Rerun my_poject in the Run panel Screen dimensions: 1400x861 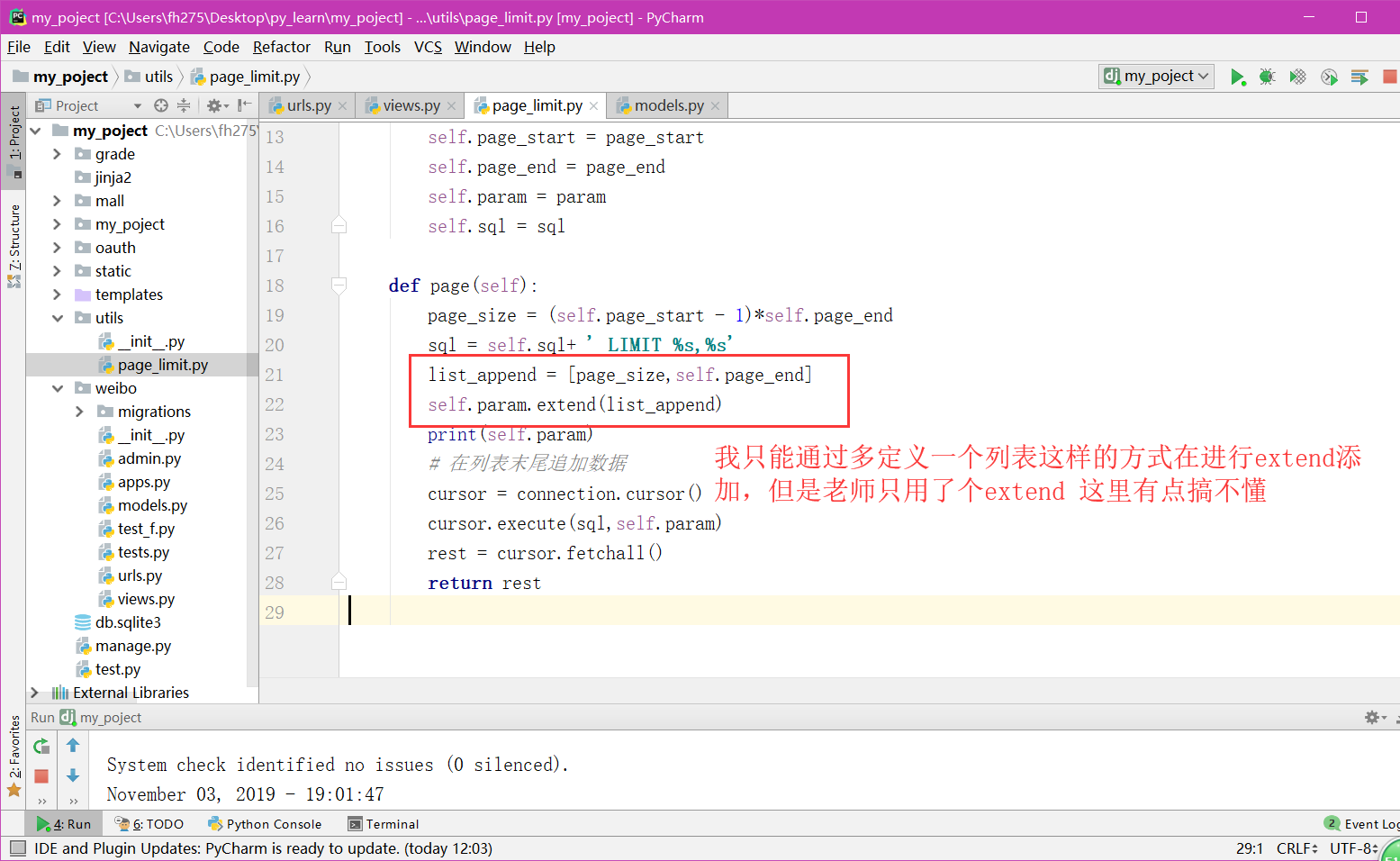click(41, 746)
